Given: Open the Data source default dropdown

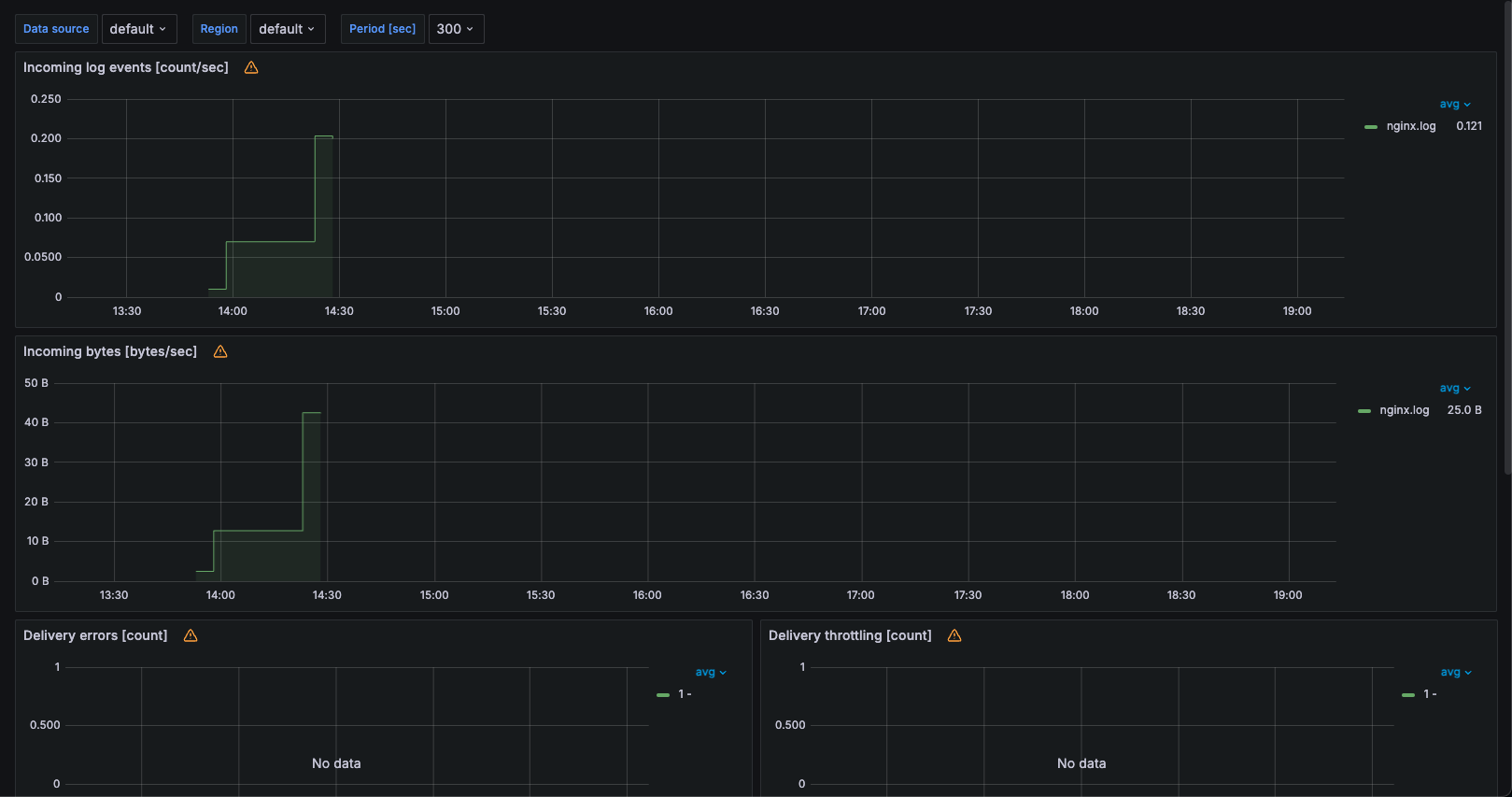Looking at the screenshot, I should coord(139,29).
